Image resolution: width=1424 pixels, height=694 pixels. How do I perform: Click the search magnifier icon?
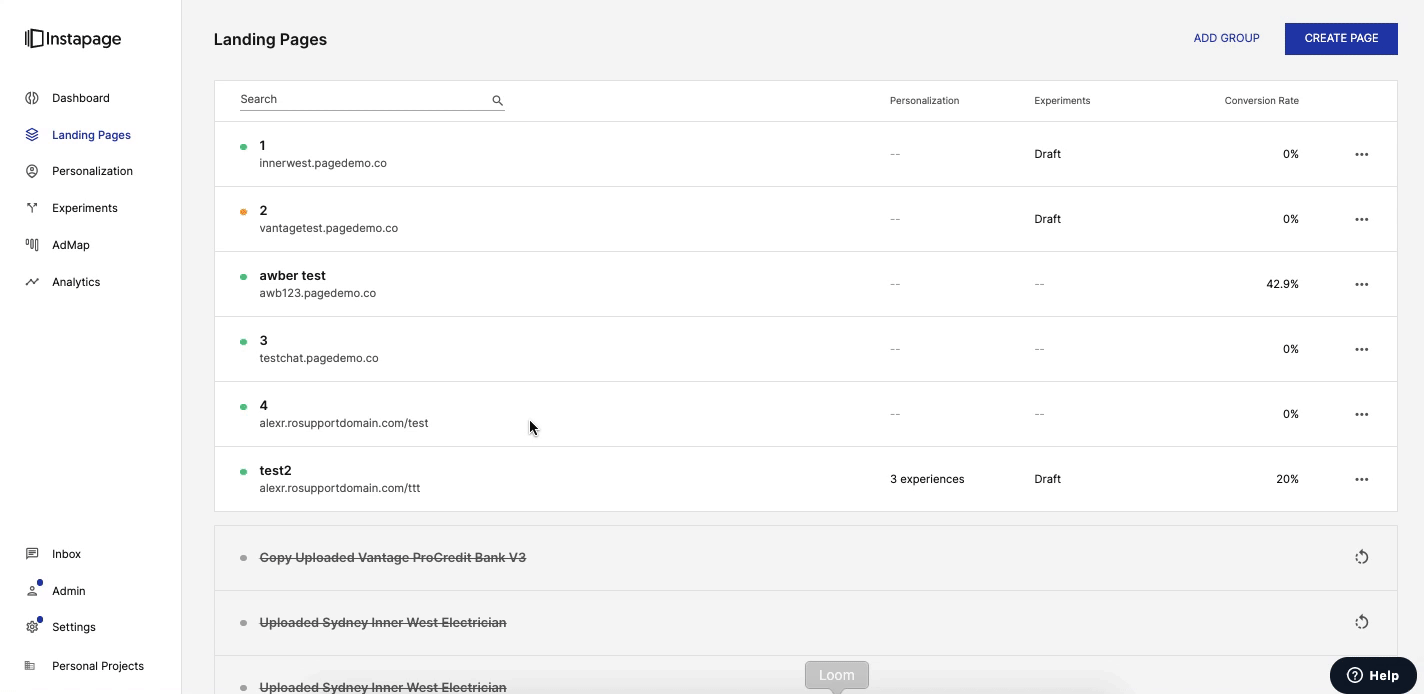click(x=497, y=101)
